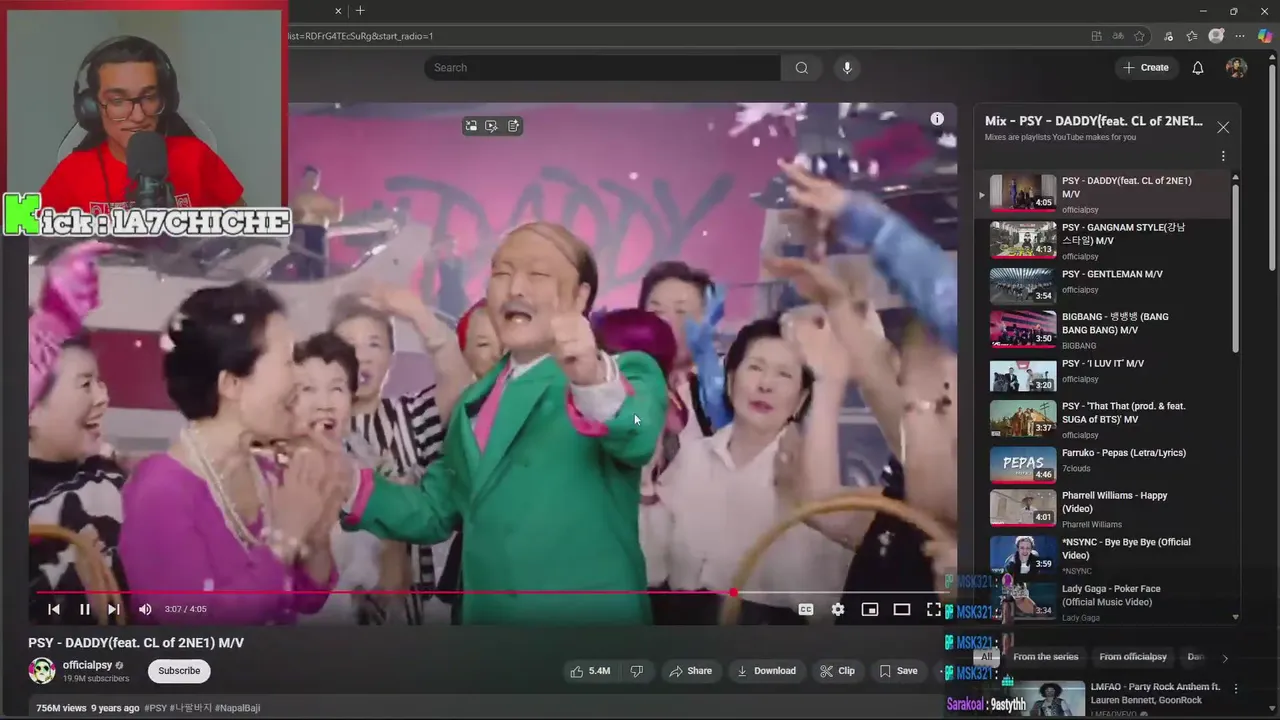Select the 'All' filter chip

987,657
